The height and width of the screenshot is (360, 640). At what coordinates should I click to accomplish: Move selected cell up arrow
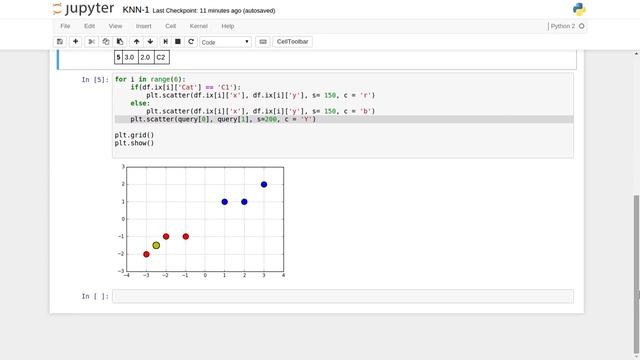(x=136, y=42)
